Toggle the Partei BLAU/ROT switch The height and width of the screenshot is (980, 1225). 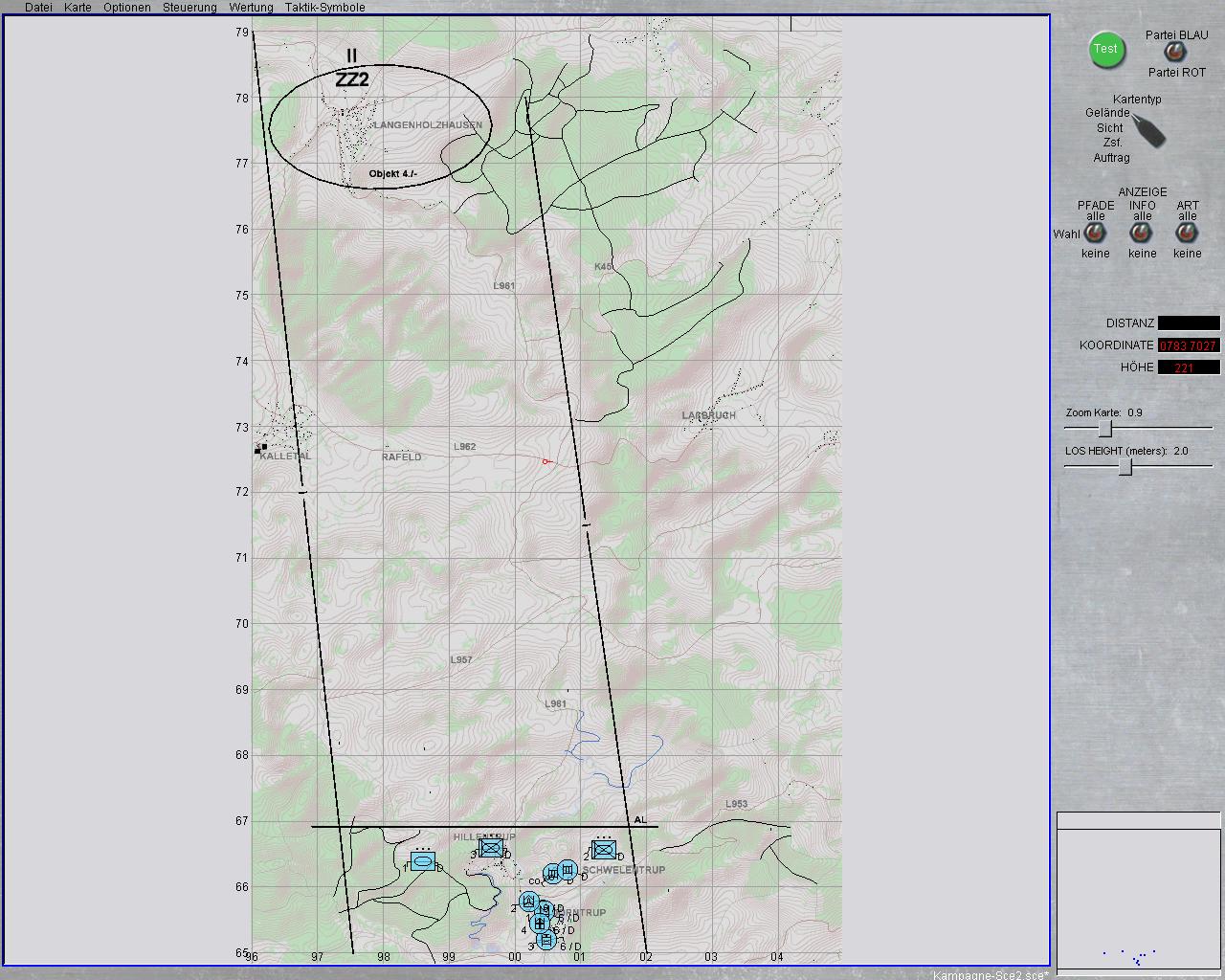[1173, 53]
